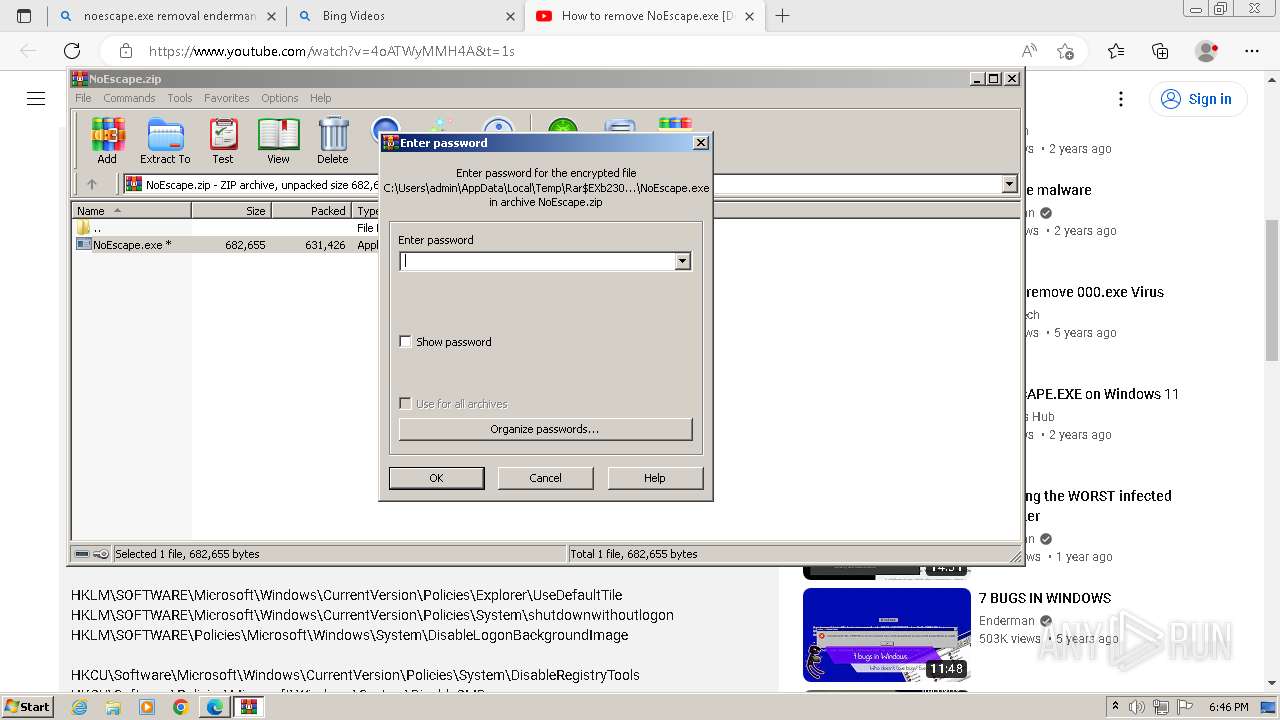This screenshot has width=1280, height=720.
Task: Show hidden system tray icons
Action: (1116, 707)
